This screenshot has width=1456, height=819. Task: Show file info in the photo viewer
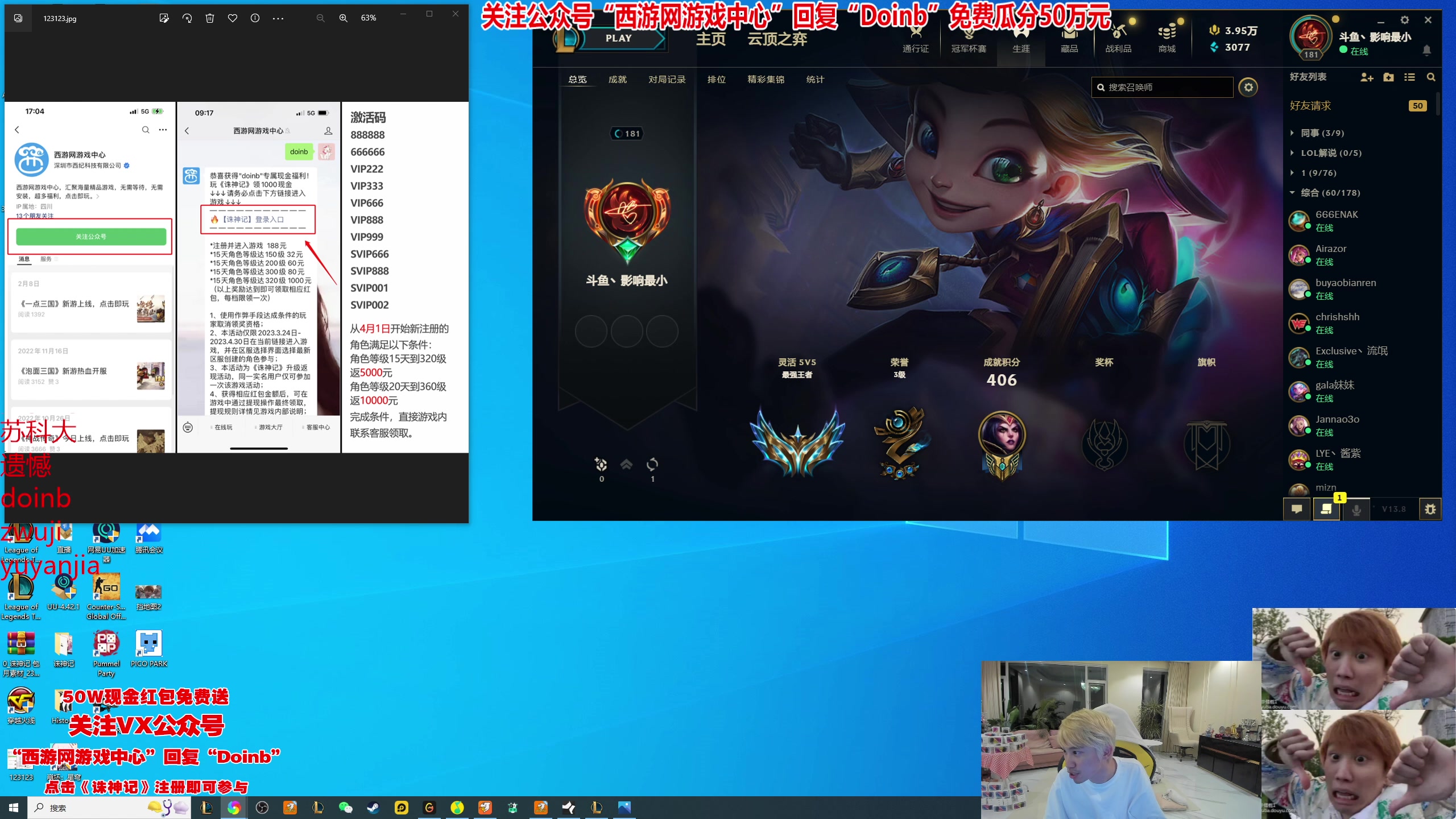point(255,18)
